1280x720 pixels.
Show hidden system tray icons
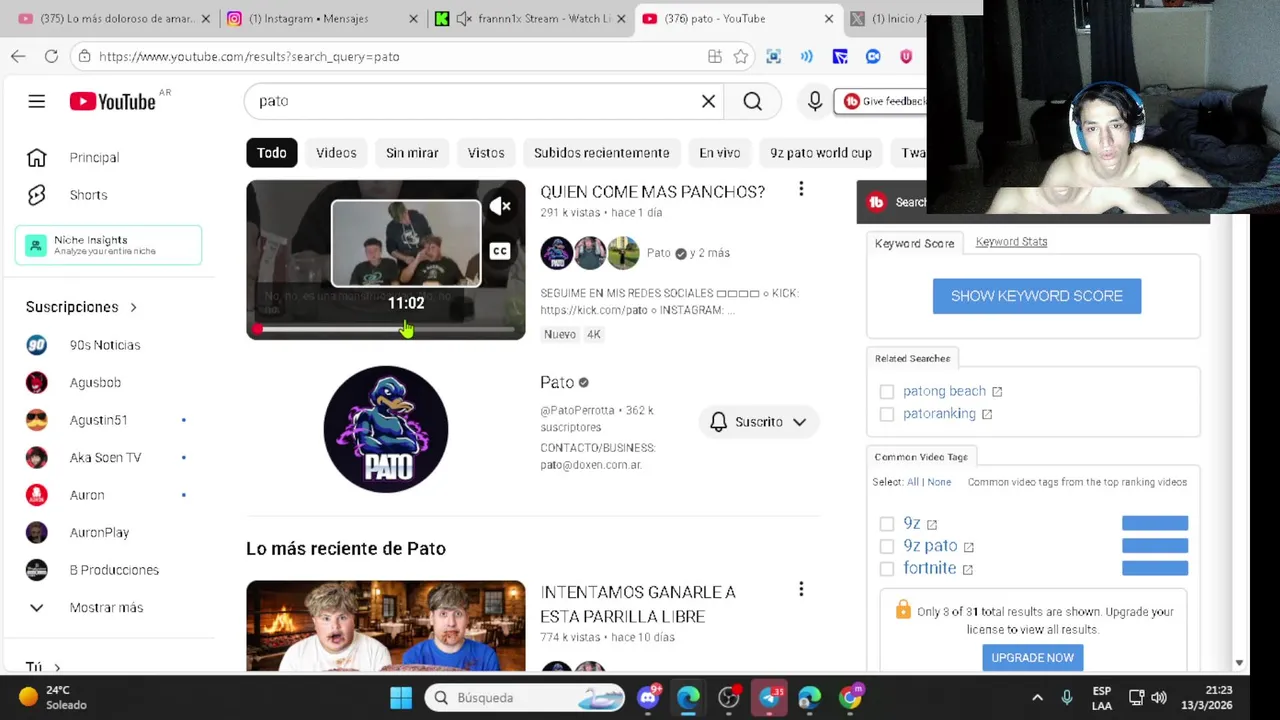coord(1037,698)
